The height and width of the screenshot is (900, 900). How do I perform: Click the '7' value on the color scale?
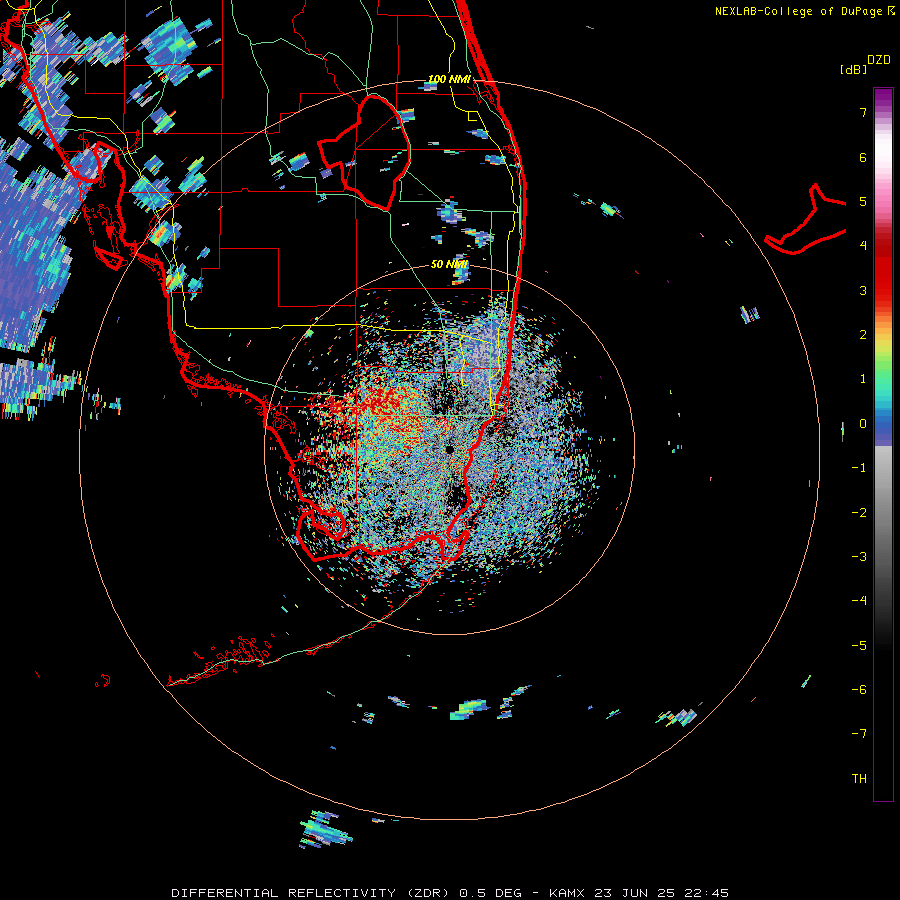point(863,112)
